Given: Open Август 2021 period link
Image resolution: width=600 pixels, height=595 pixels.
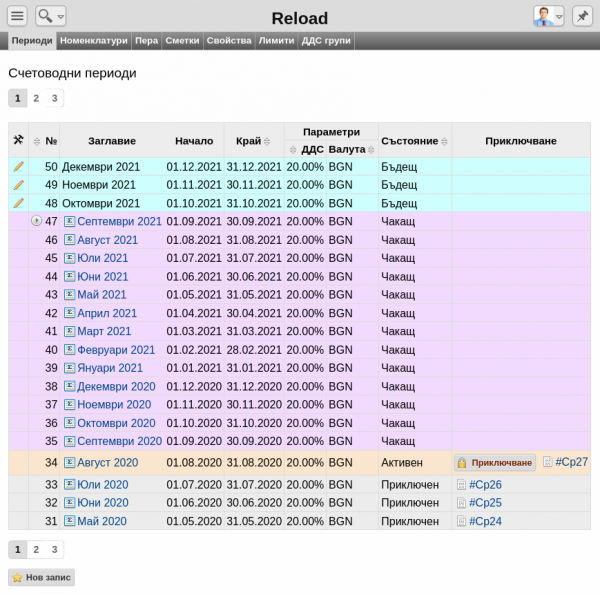Looking at the screenshot, I should (108, 240).
